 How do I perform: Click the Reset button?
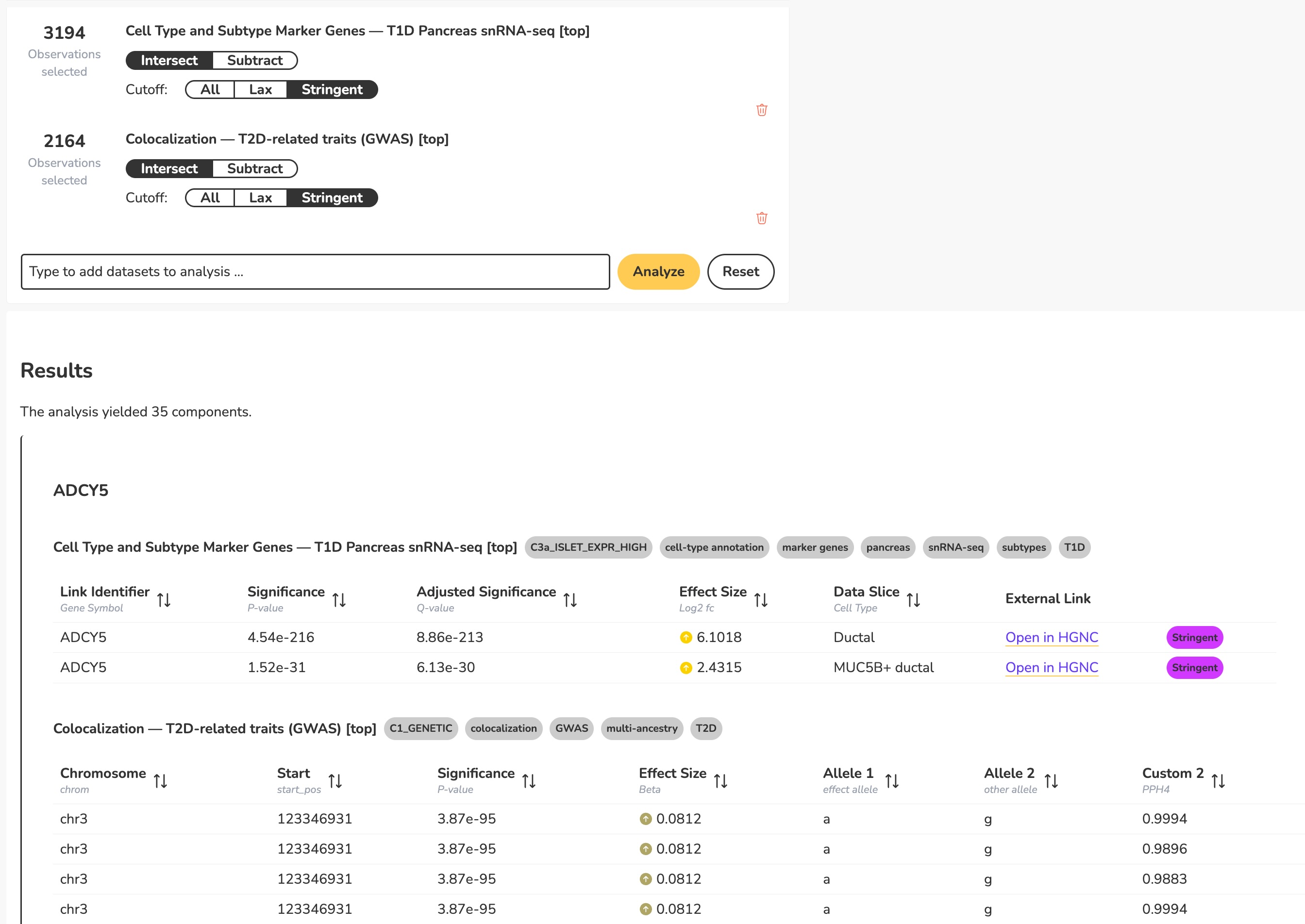[x=740, y=271]
